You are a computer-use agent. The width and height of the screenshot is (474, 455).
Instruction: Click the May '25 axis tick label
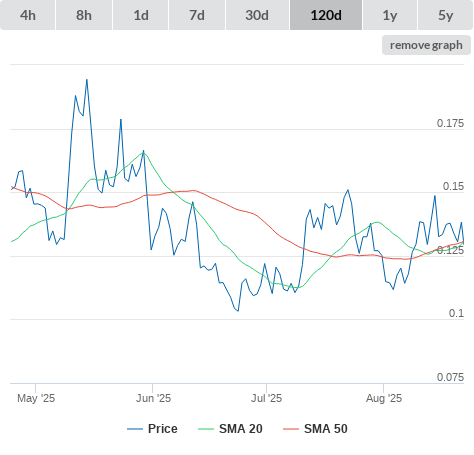36,398
